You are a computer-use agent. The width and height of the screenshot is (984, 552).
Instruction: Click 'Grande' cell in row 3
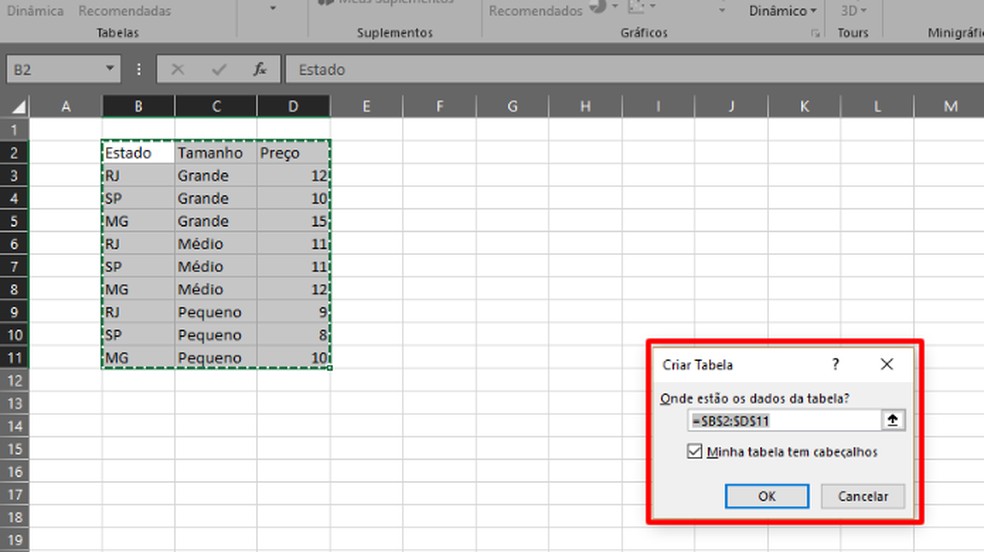click(216, 176)
